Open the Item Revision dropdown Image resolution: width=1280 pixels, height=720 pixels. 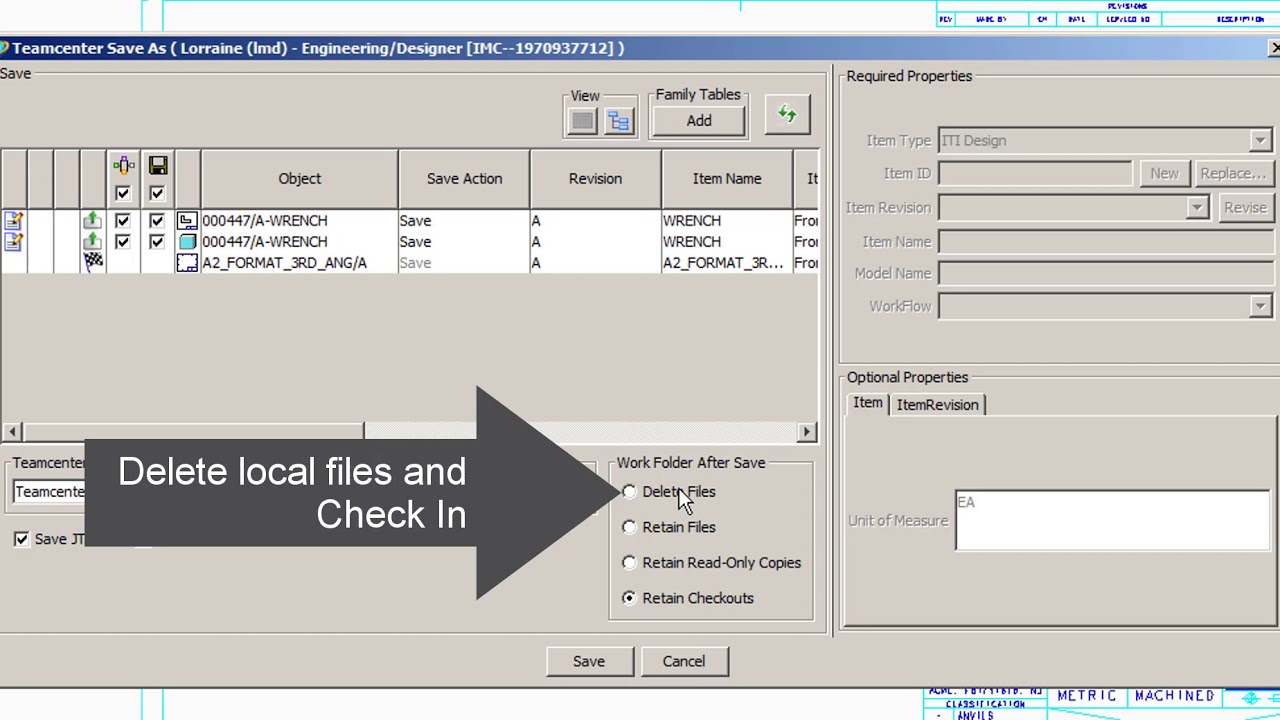1197,208
